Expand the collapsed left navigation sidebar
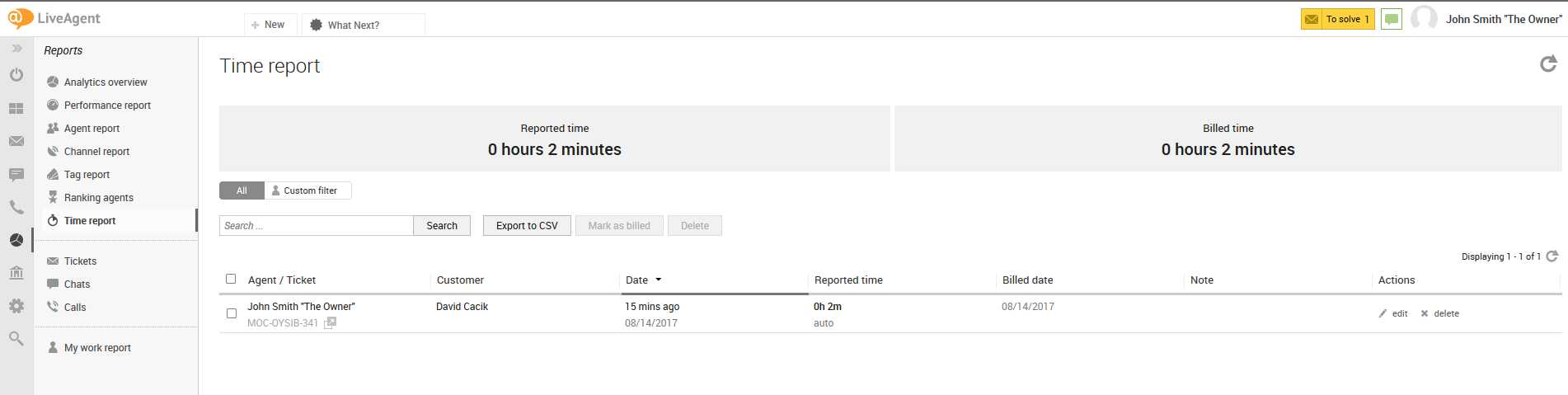The width and height of the screenshot is (1568, 395). point(16,49)
